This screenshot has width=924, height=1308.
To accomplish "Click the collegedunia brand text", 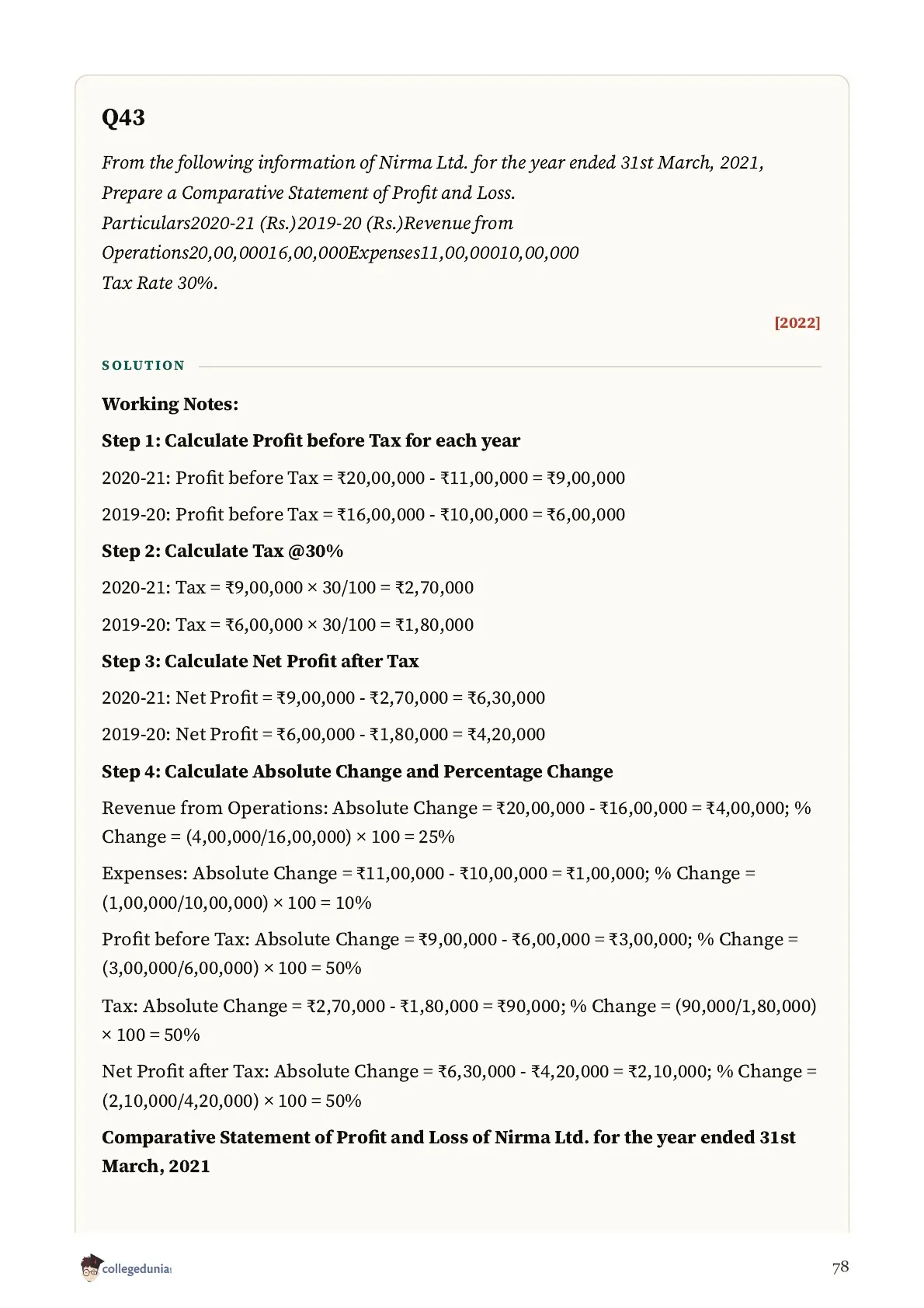I will point(136,1269).
